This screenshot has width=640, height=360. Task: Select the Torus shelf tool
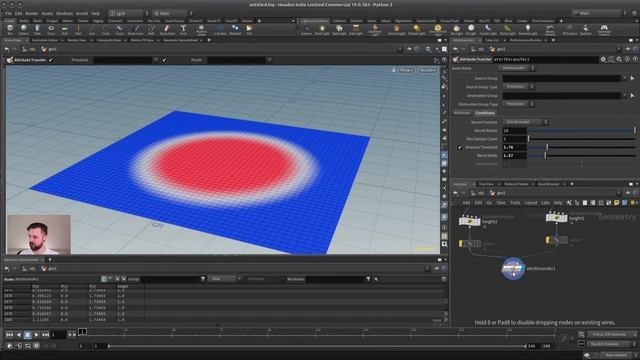tap(51, 29)
